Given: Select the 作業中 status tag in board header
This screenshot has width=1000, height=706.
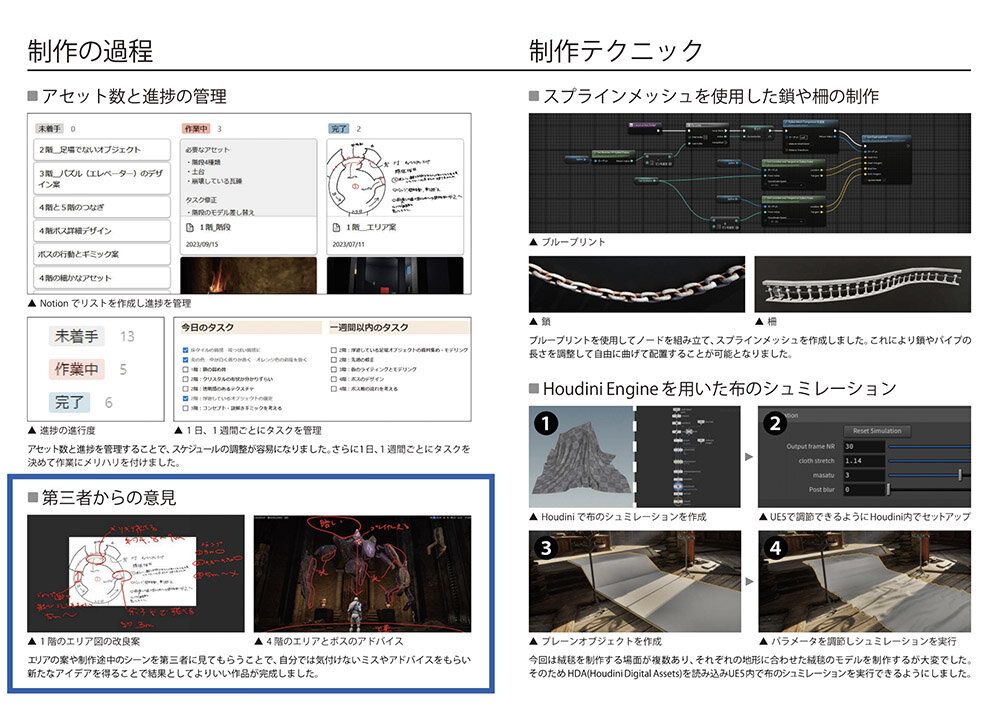Looking at the screenshot, I should pyautogui.click(x=197, y=129).
